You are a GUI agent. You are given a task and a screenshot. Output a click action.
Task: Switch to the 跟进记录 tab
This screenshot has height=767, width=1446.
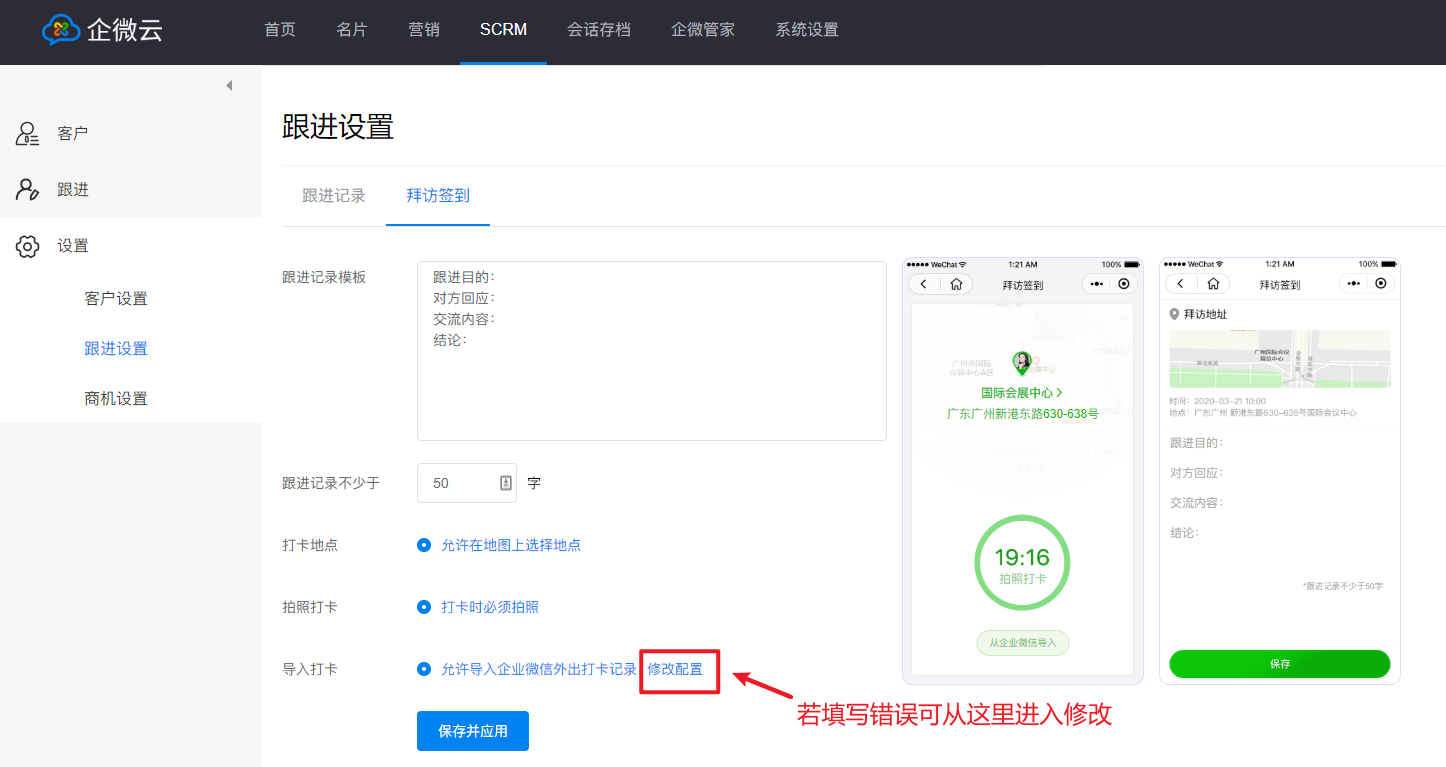[x=334, y=196]
